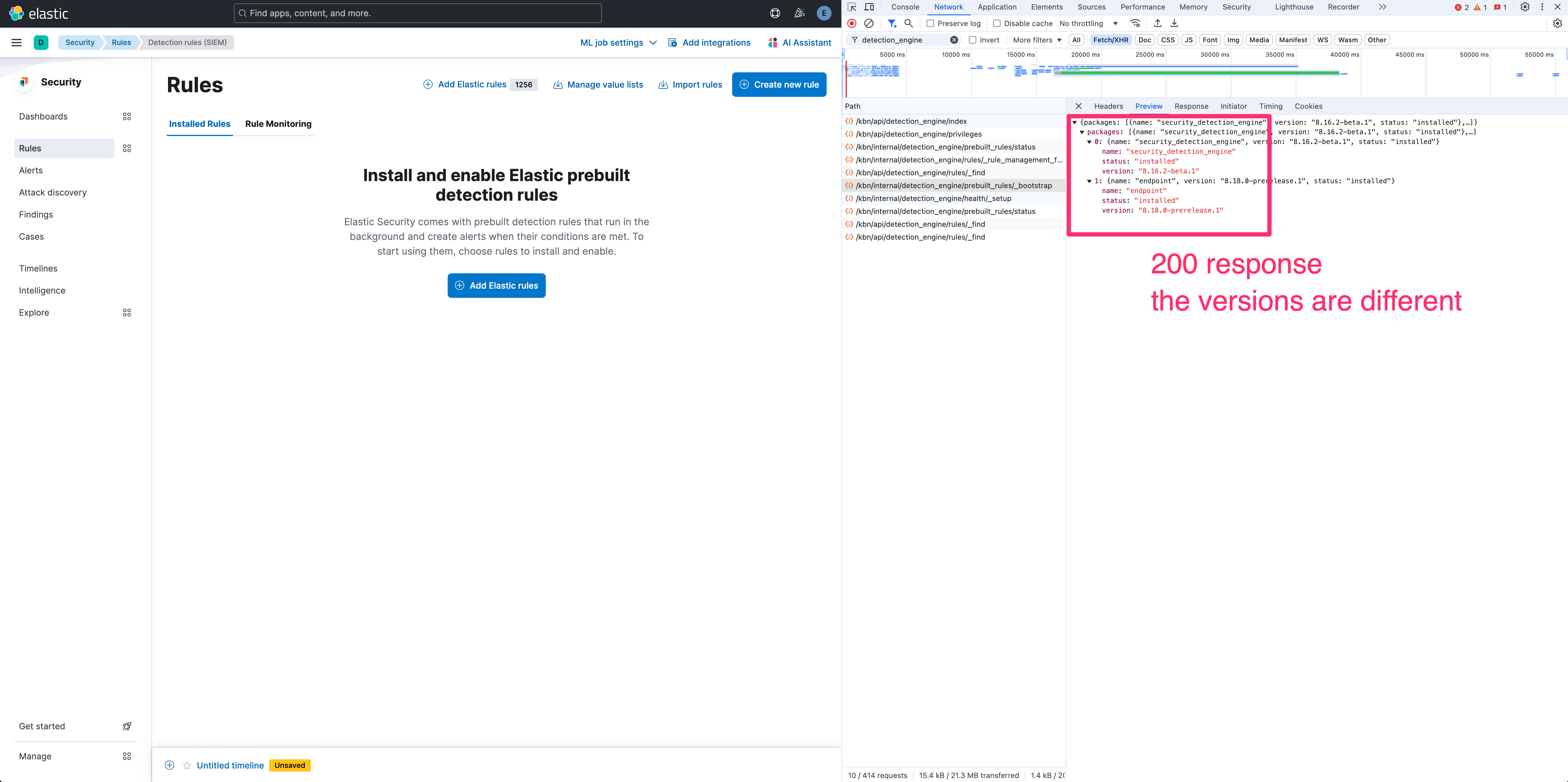Click the centered Add Elastic rules button
Image resolution: width=1568 pixels, height=782 pixels.
click(x=496, y=285)
